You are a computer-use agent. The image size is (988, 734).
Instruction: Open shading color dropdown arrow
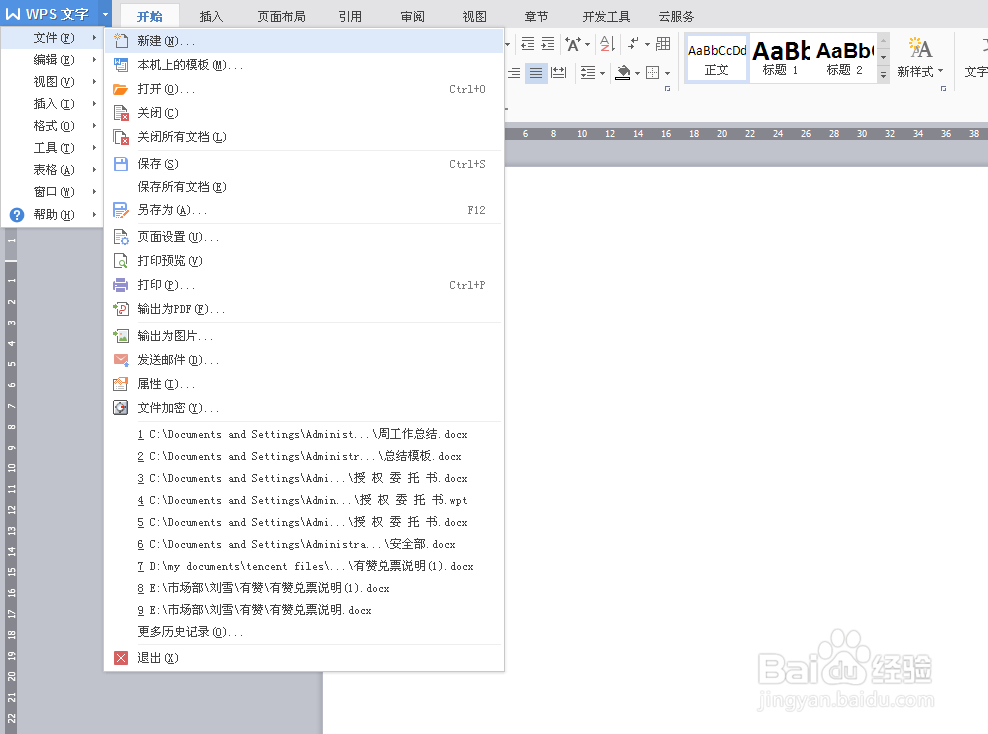click(x=637, y=74)
